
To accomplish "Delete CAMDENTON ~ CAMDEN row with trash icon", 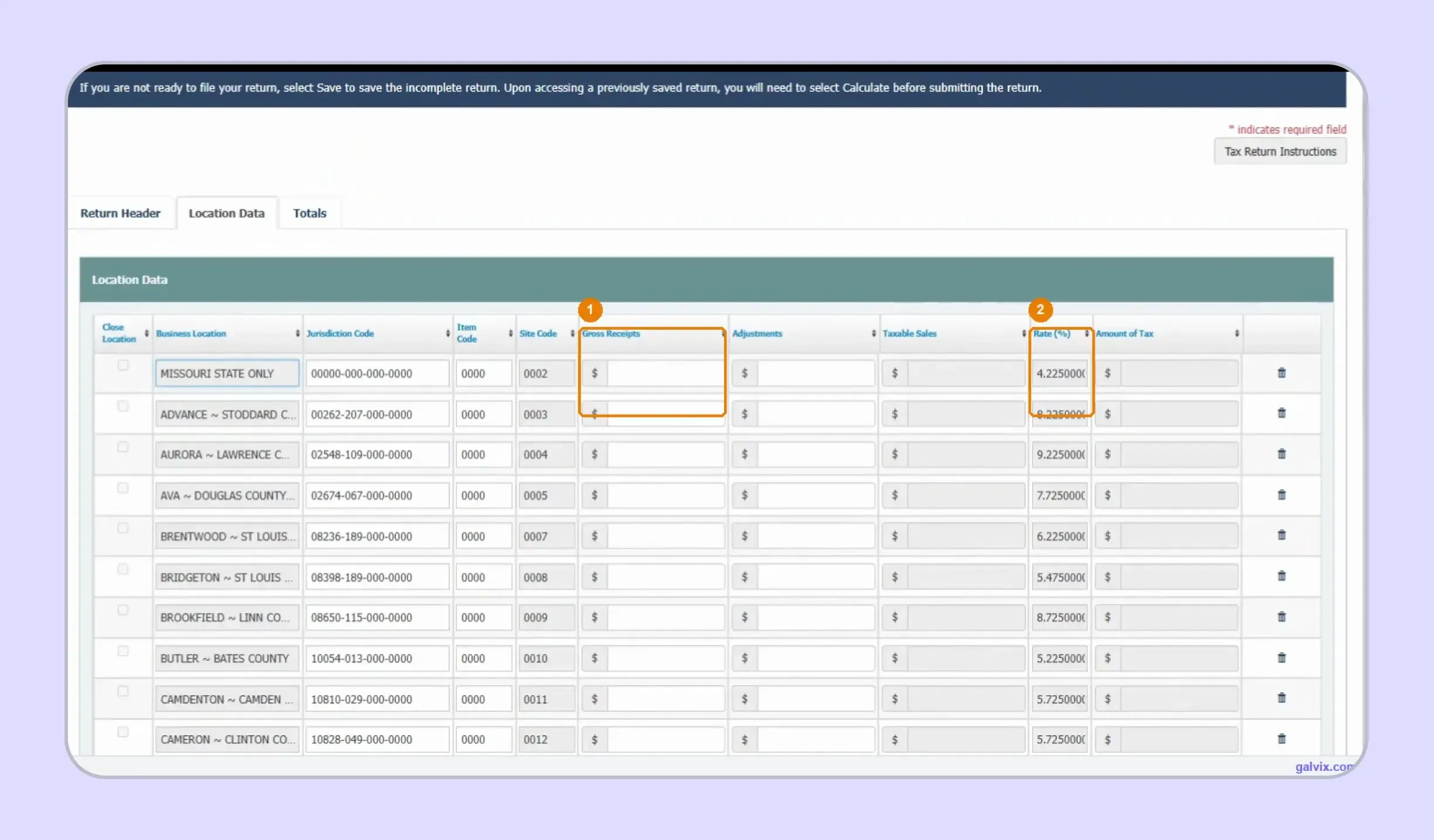I will (x=1281, y=698).
